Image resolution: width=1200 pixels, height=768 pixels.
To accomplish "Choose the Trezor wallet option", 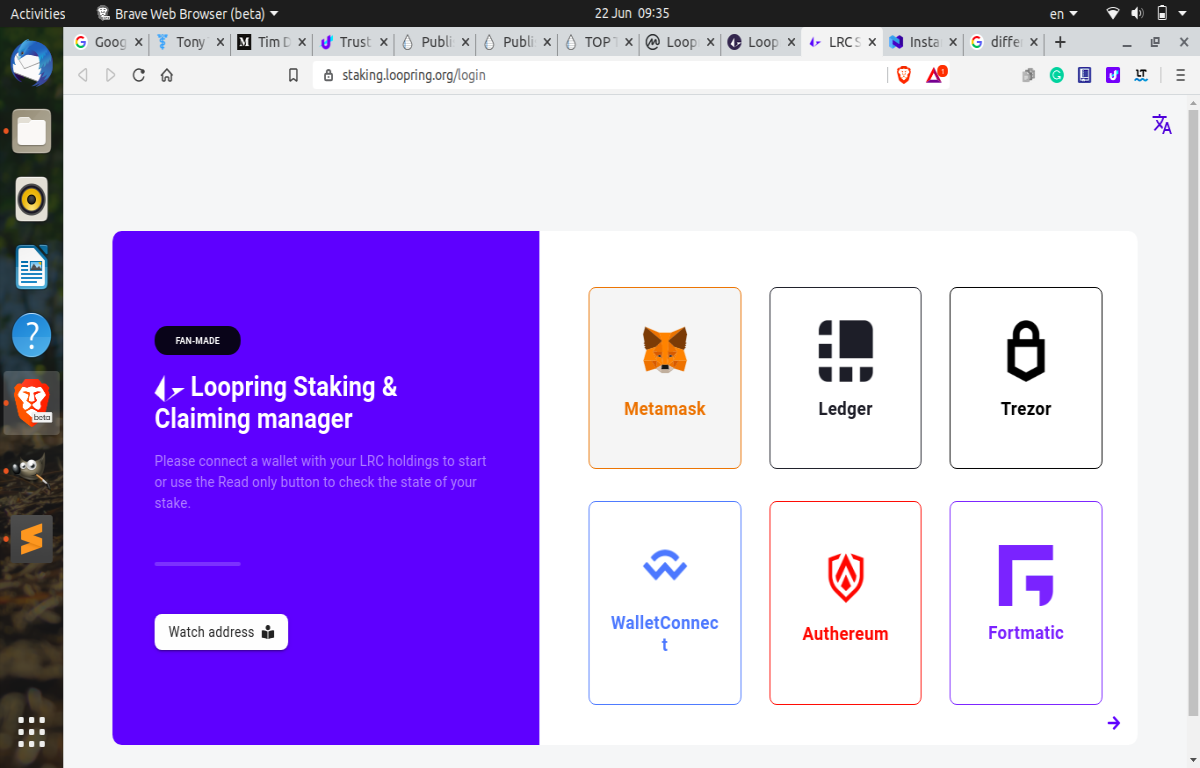I will point(1026,378).
